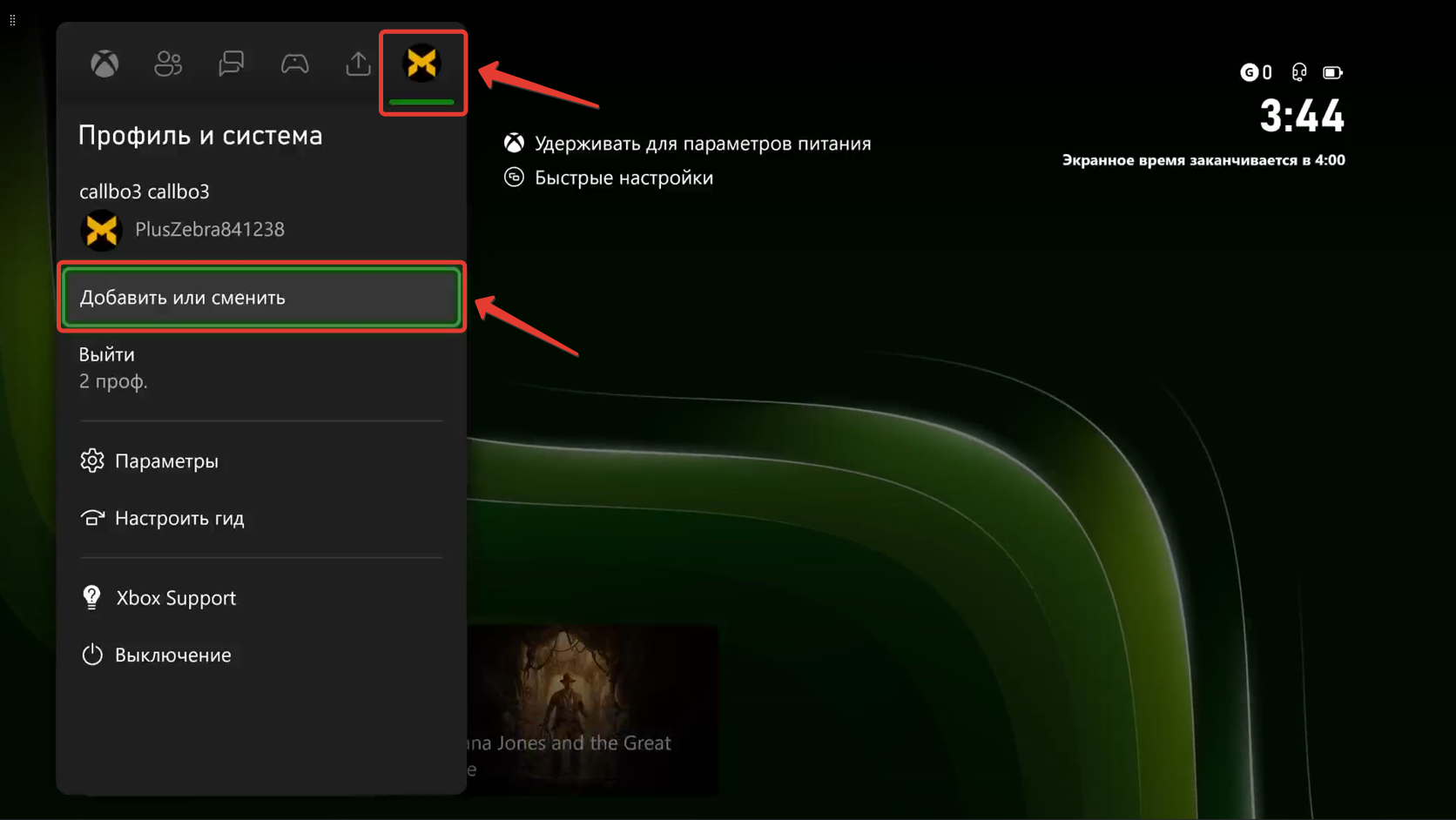Image resolution: width=1456 pixels, height=820 pixels.
Task: Select the game controller tab icon
Action: click(295, 64)
